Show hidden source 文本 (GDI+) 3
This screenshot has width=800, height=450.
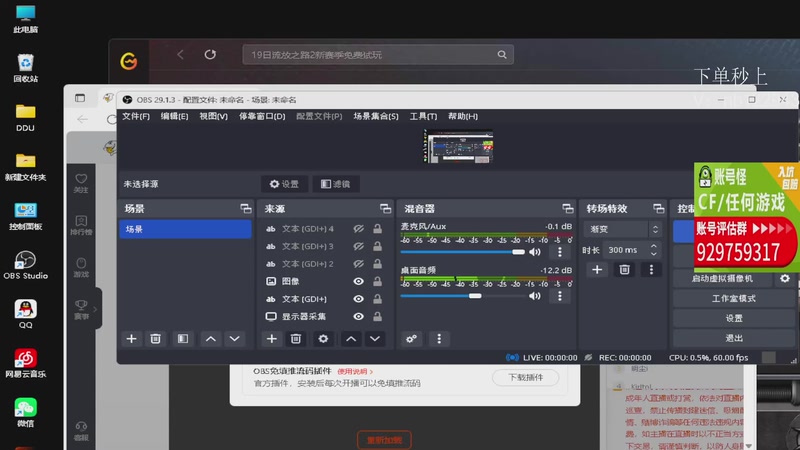pos(359,246)
